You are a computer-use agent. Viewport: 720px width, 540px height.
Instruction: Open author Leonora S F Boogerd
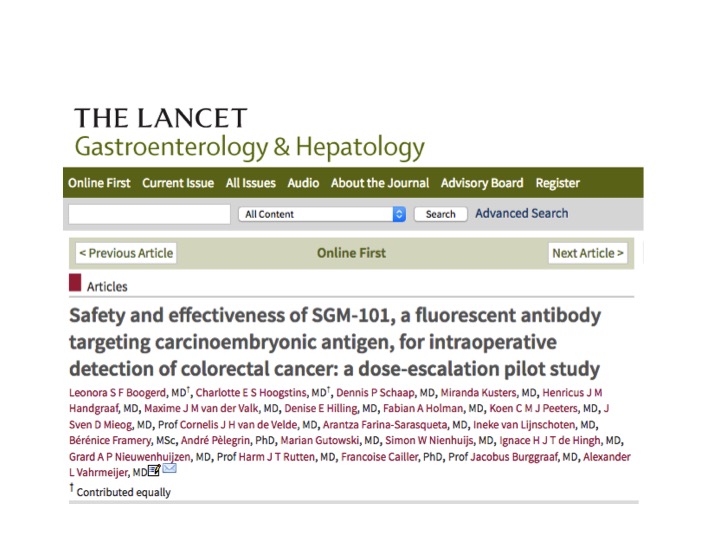pyautogui.click(x=118, y=393)
